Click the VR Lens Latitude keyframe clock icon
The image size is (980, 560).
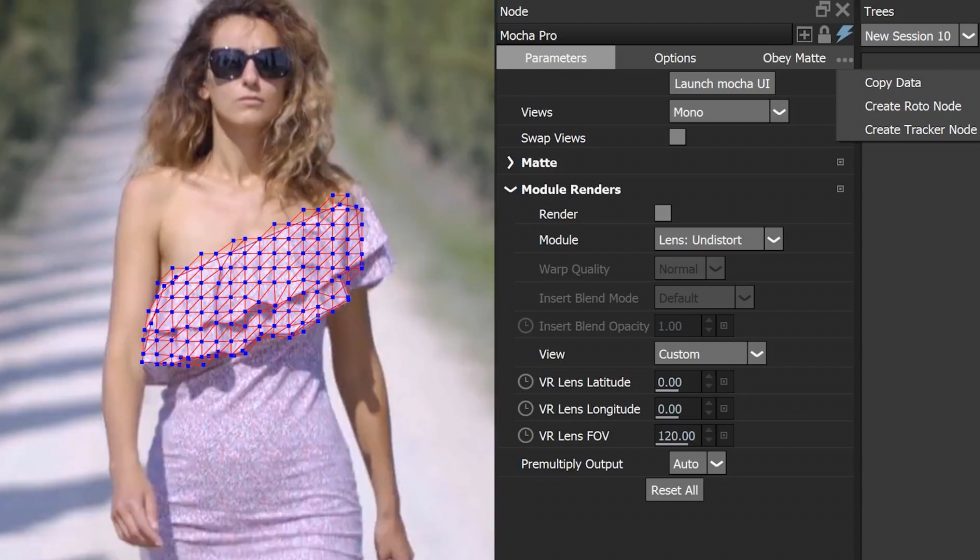[525, 382]
